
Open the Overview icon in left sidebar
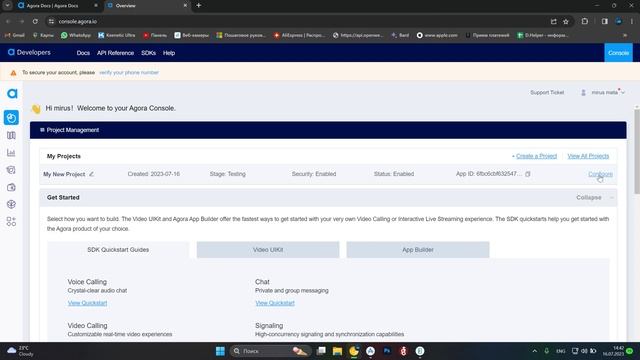[11, 118]
